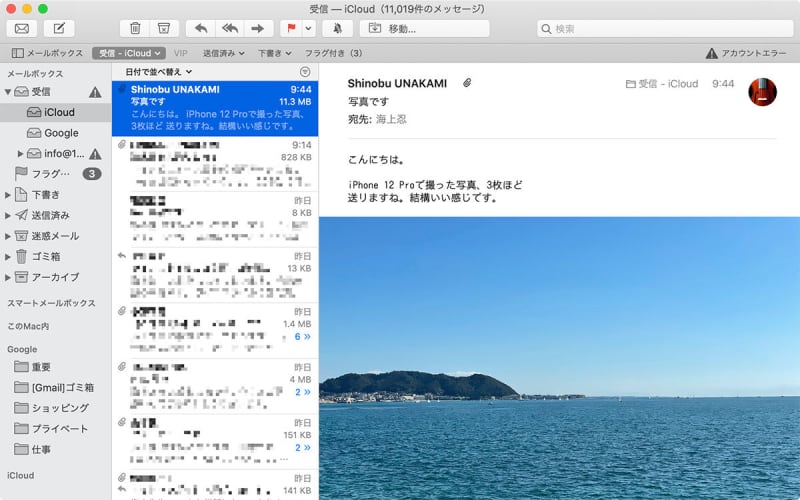Click the attached sea photo
Viewport: 800px width, 500px height.
coord(559,358)
